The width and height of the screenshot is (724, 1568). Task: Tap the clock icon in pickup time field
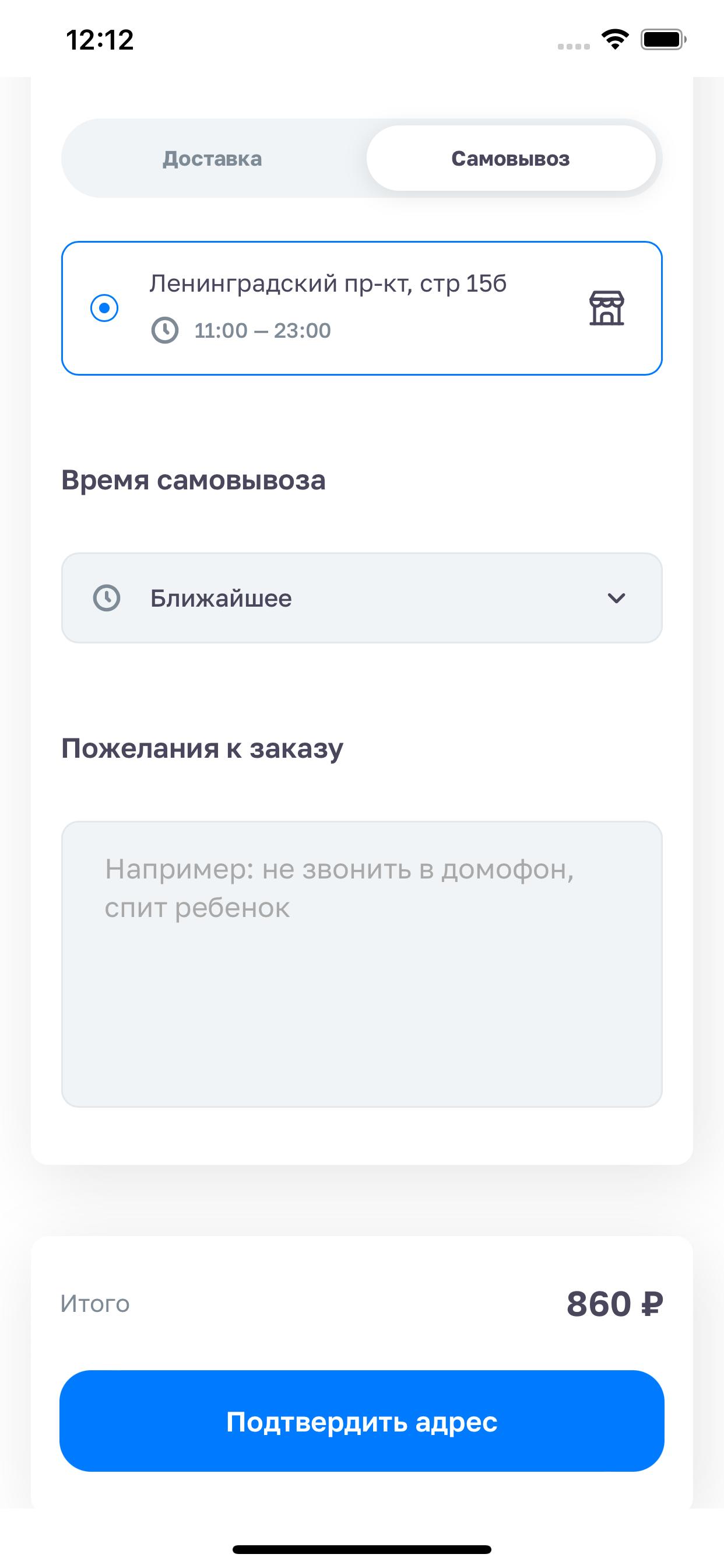coord(107,598)
